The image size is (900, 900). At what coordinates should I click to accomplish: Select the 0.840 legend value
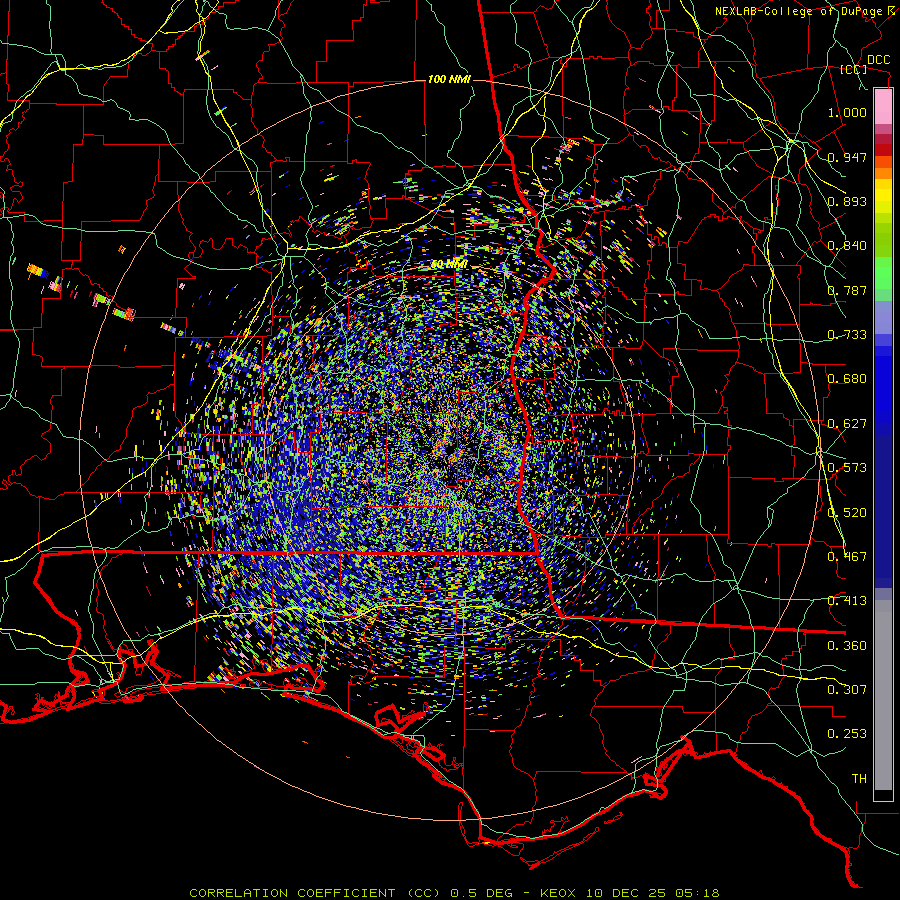coord(847,246)
